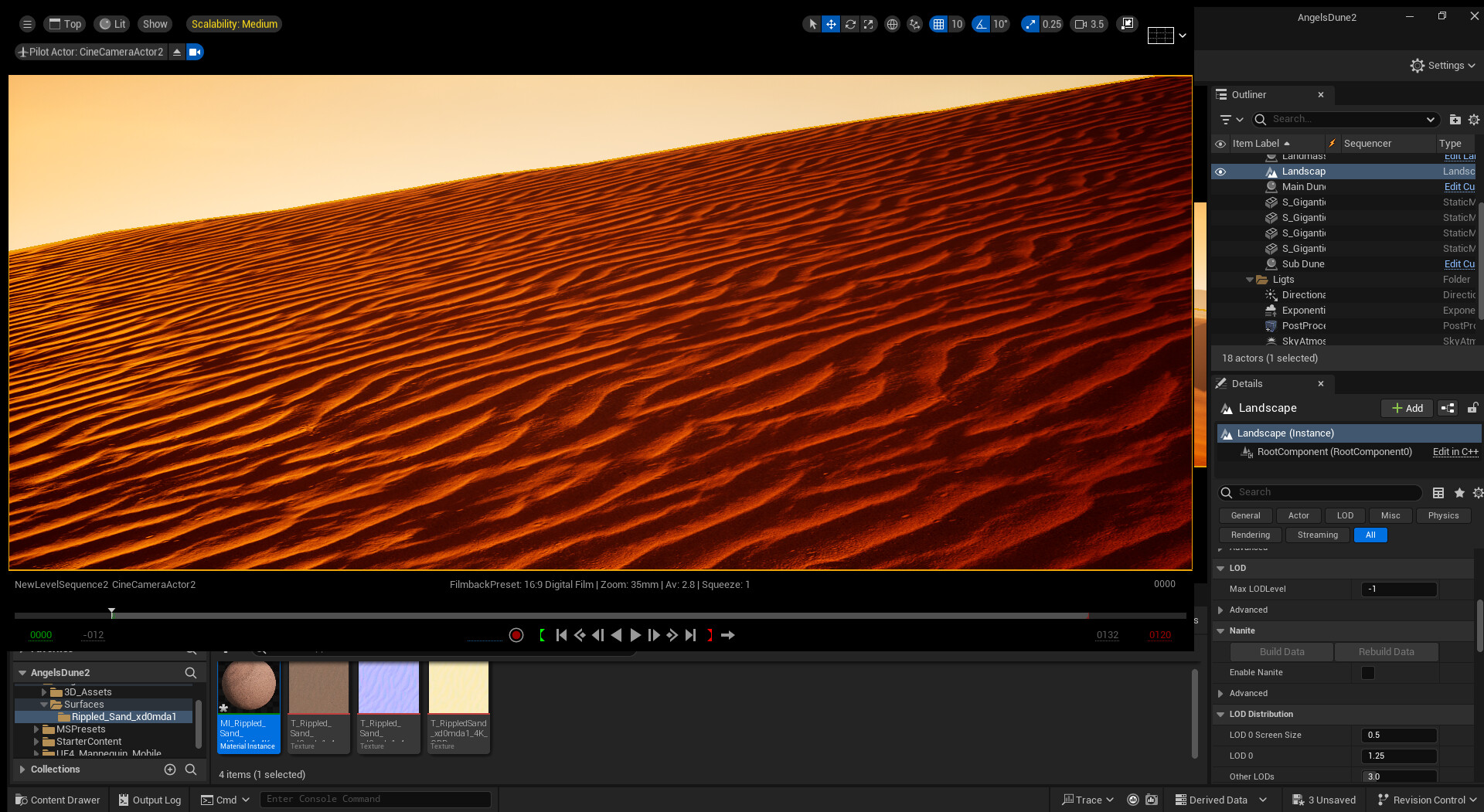This screenshot has height=812, width=1484.
Task: Open the Show dropdown in the viewport
Action: tap(155, 24)
